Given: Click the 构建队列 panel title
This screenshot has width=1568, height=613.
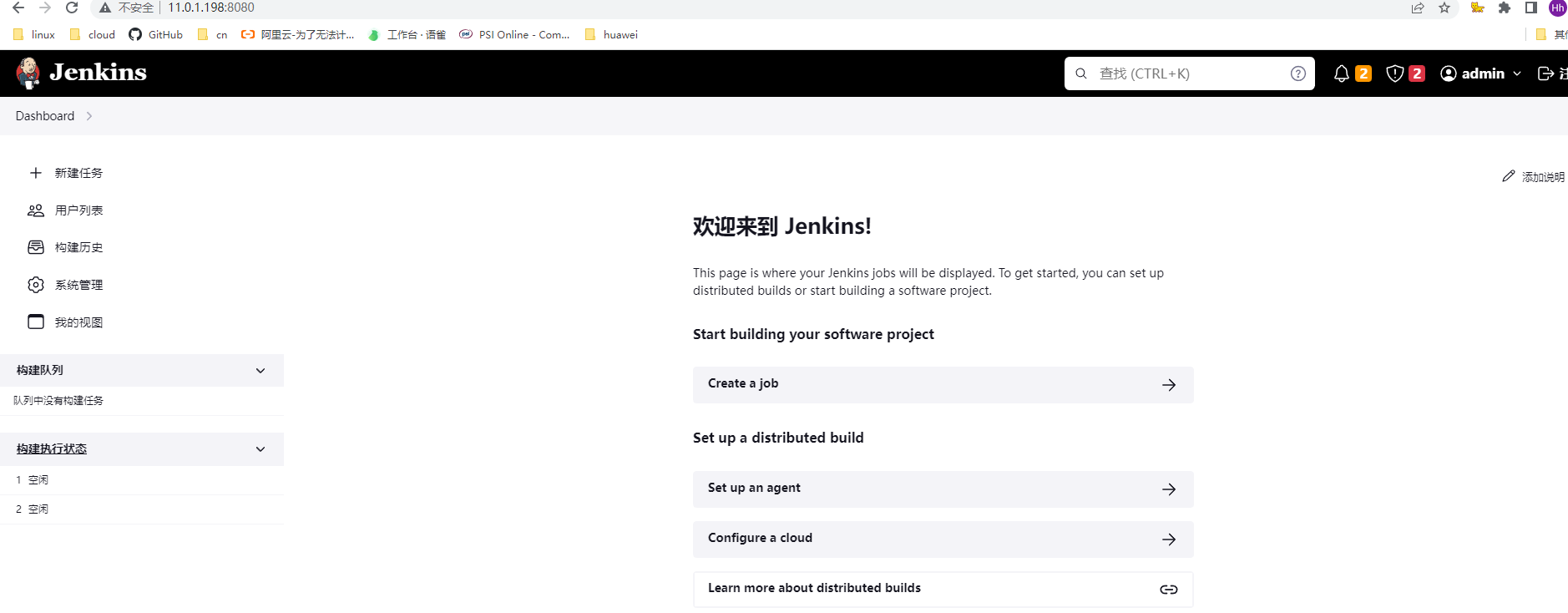Looking at the screenshot, I should [39, 370].
